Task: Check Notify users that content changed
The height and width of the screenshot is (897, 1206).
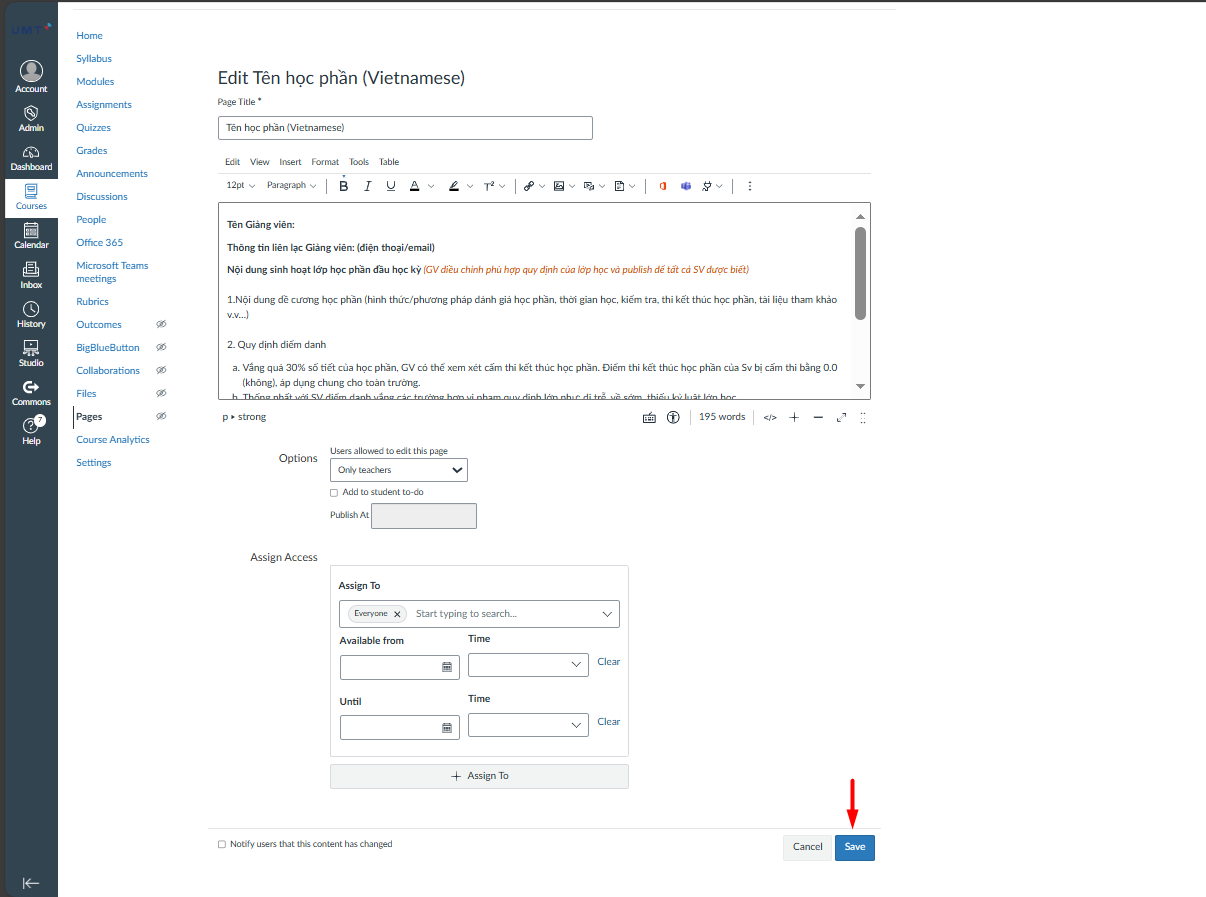Action: point(222,844)
